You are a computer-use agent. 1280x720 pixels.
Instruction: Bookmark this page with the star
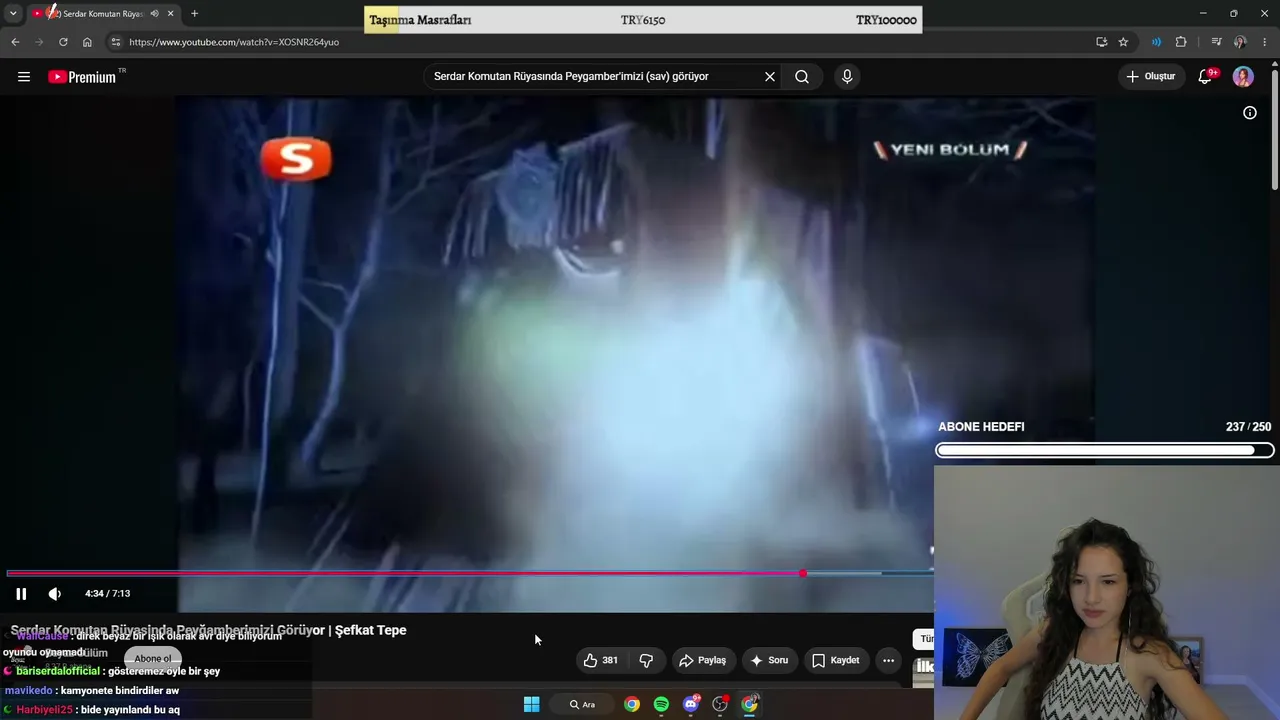point(1123,42)
